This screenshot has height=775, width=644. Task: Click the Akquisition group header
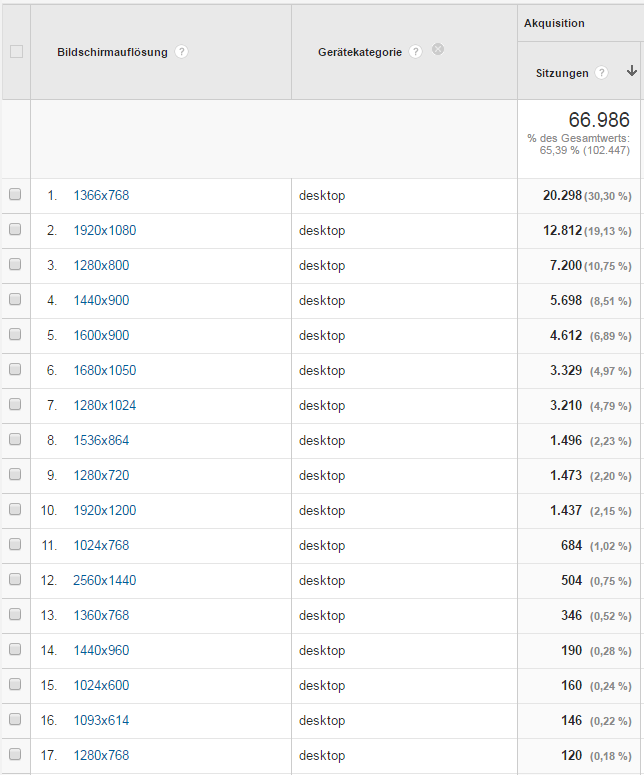point(554,23)
